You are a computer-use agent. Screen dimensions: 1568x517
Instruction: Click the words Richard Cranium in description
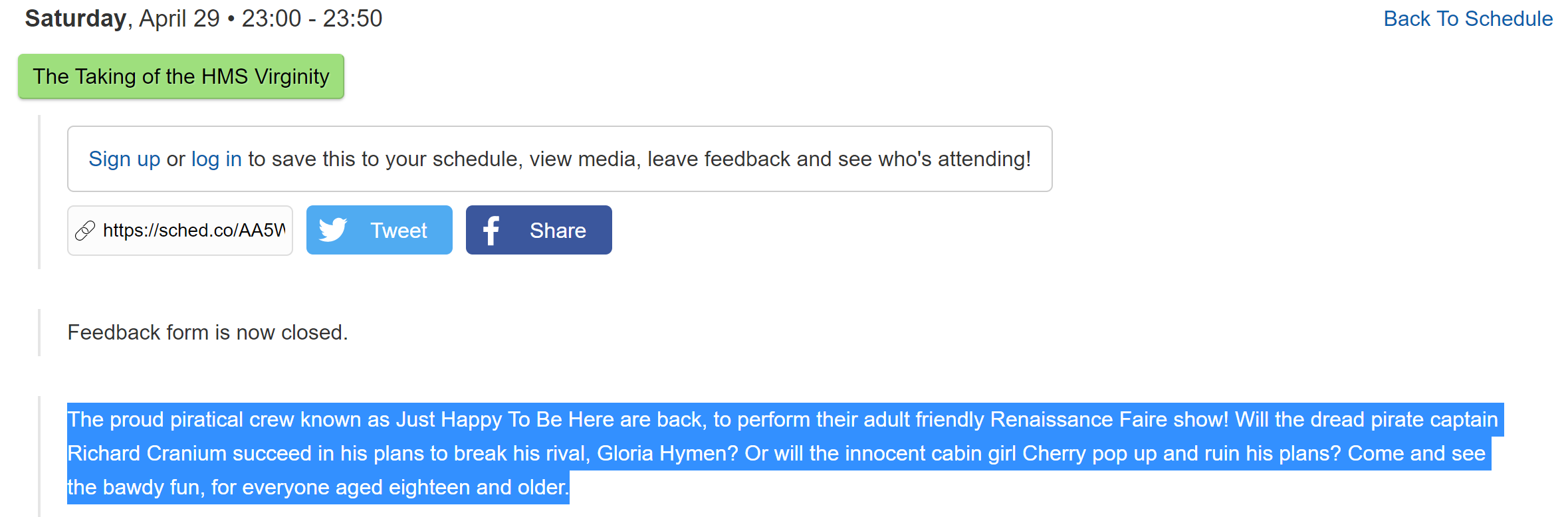(147, 453)
